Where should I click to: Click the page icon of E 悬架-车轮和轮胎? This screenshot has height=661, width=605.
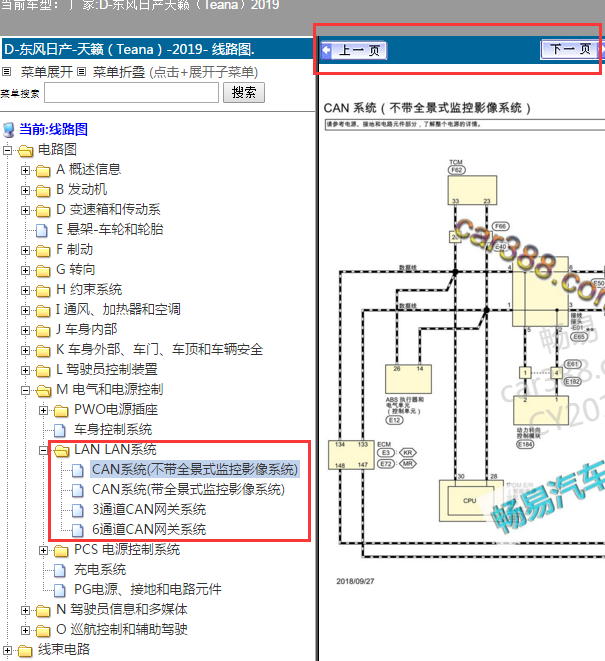coord(42,230)
